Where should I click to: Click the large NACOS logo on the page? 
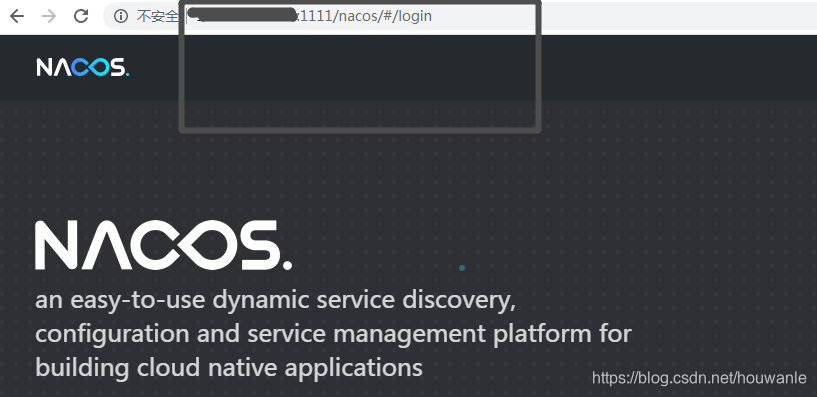(164, 245)
